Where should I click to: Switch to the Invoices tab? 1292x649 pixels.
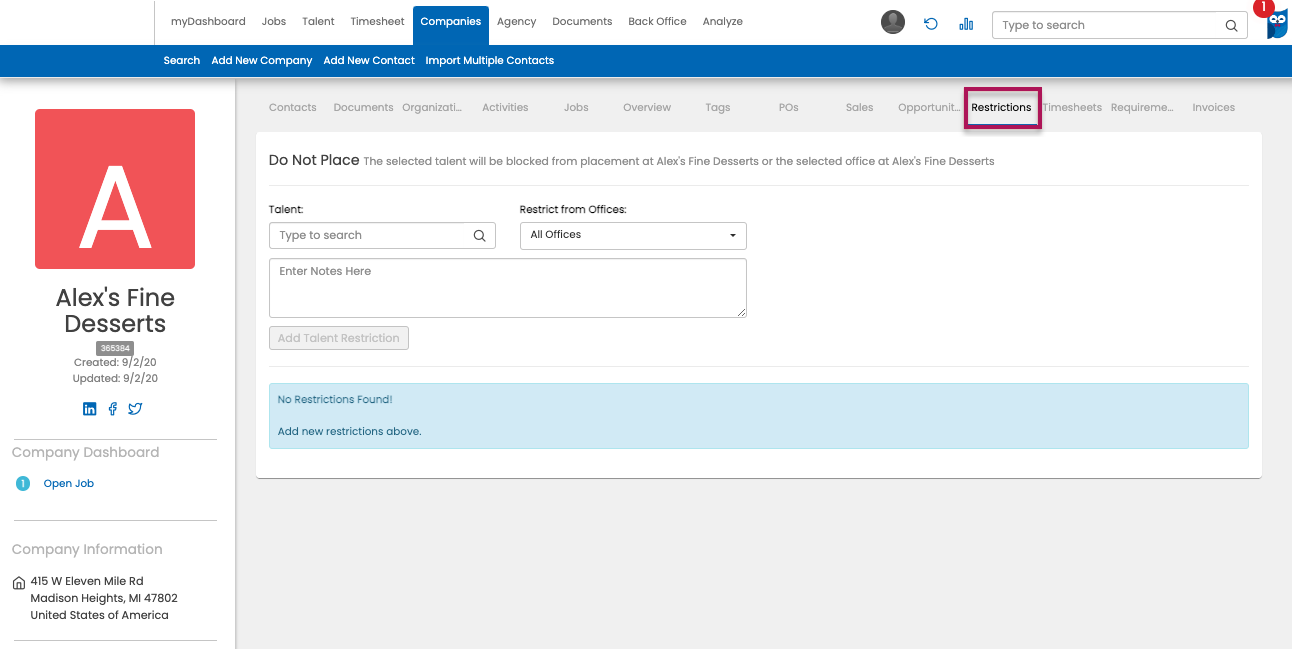[1214, 108]
